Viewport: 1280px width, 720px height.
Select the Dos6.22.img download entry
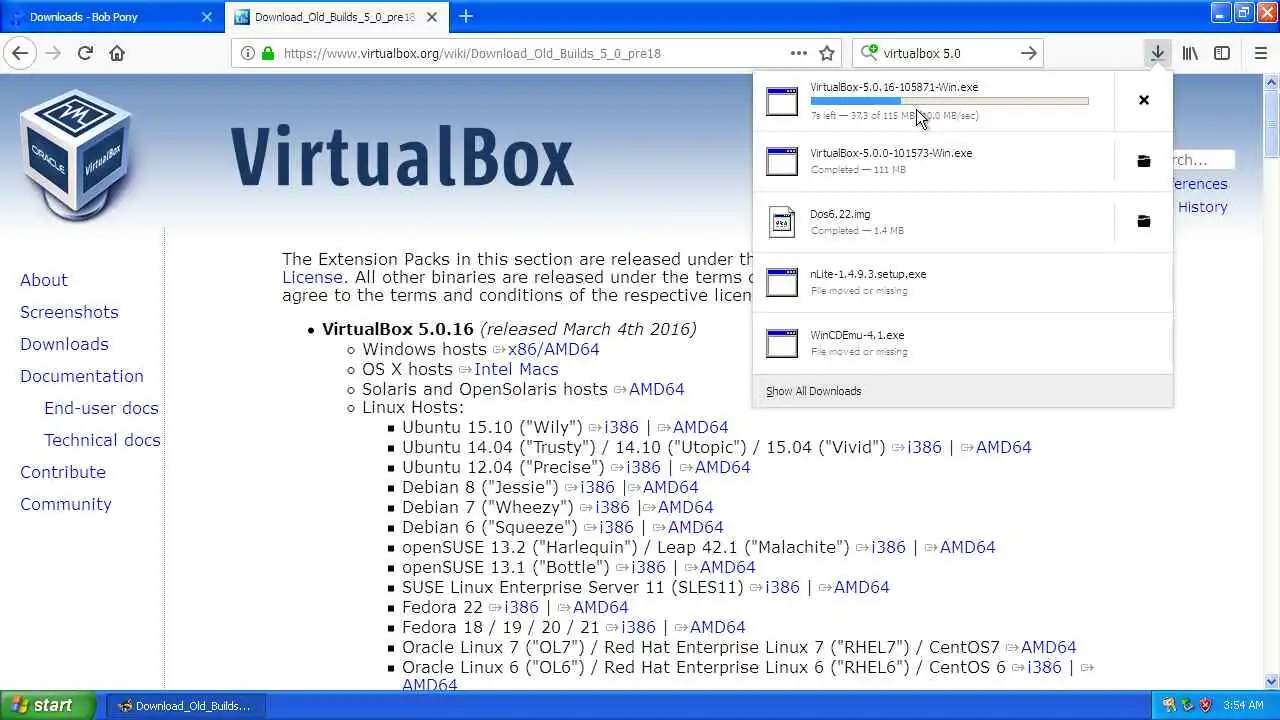coord(933,221)
